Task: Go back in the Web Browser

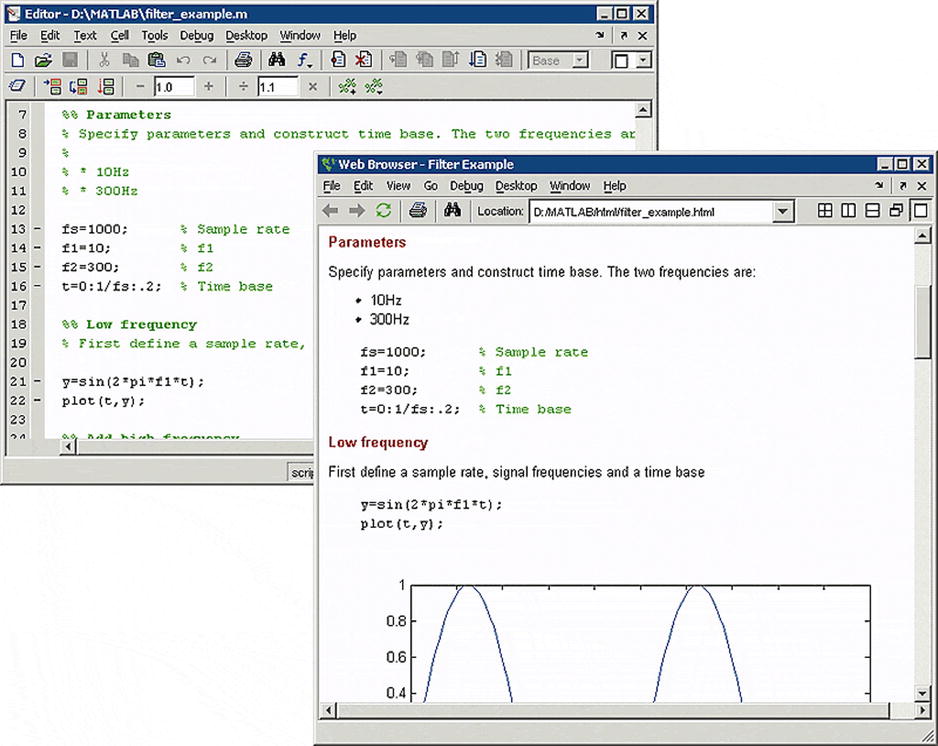Action: click(x=331, y=211)
